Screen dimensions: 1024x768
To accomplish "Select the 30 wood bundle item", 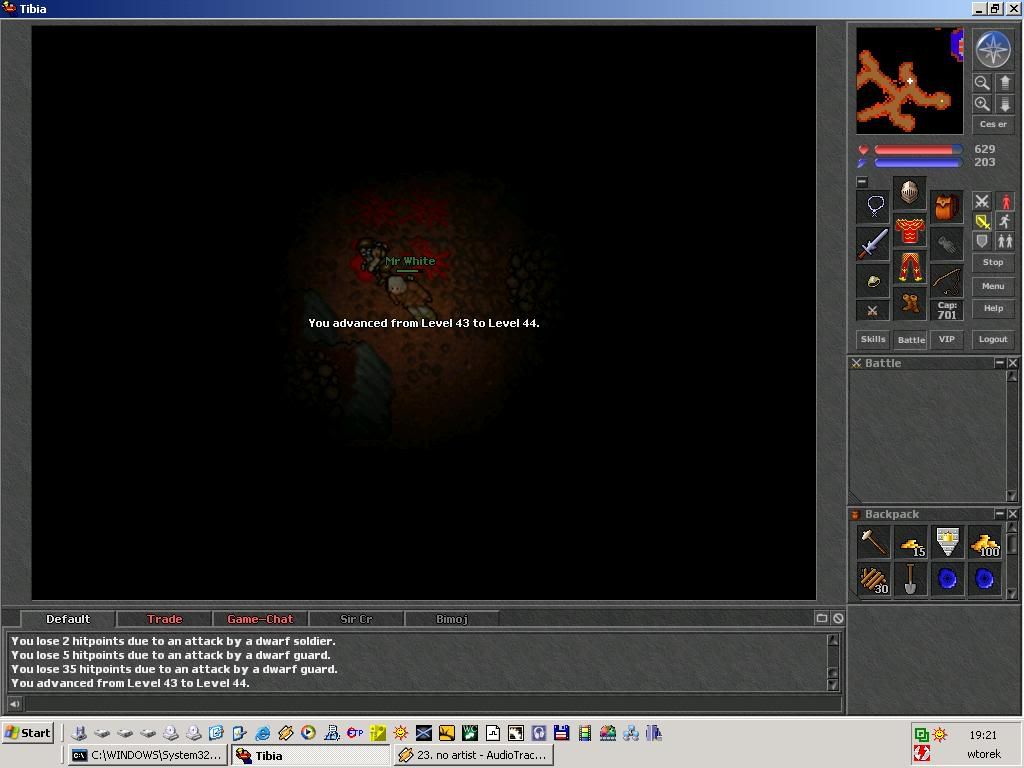I will [873, 579].
